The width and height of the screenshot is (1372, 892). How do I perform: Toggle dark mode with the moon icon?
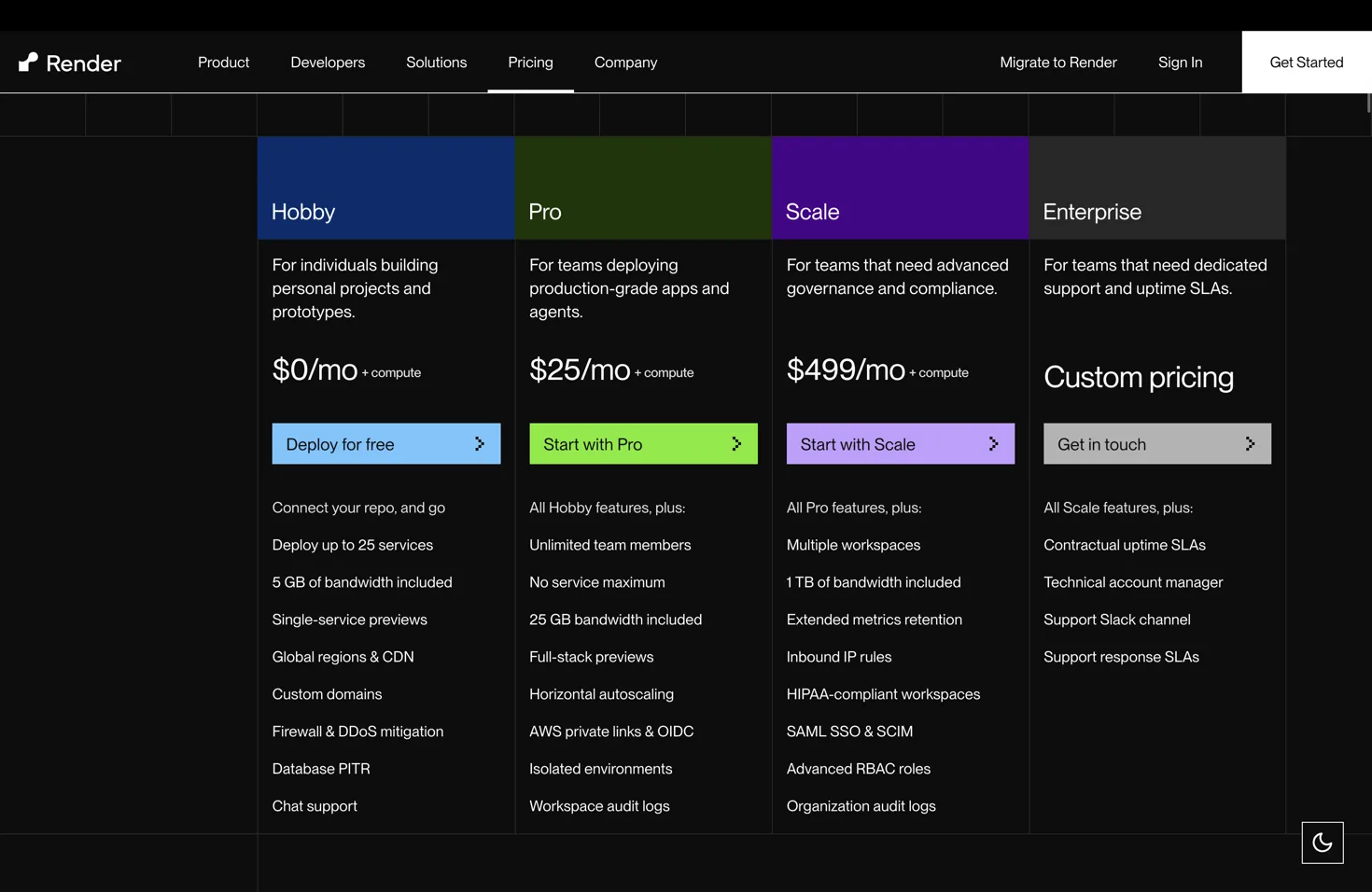[1323, 843]
